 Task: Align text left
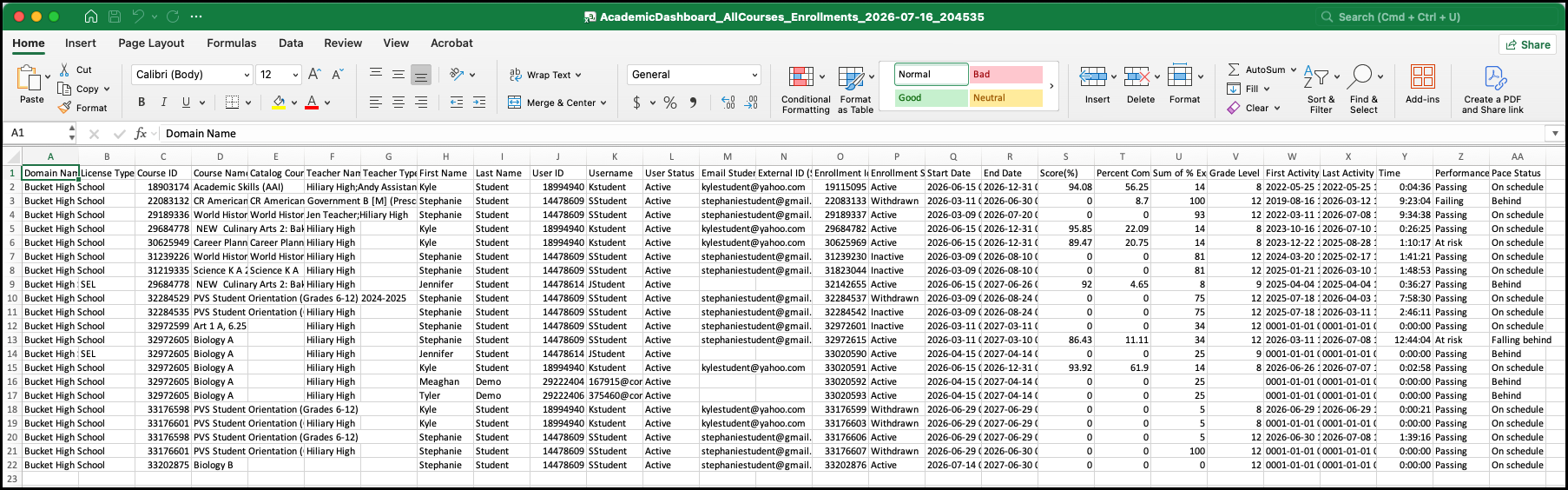[x=376, y=103]
